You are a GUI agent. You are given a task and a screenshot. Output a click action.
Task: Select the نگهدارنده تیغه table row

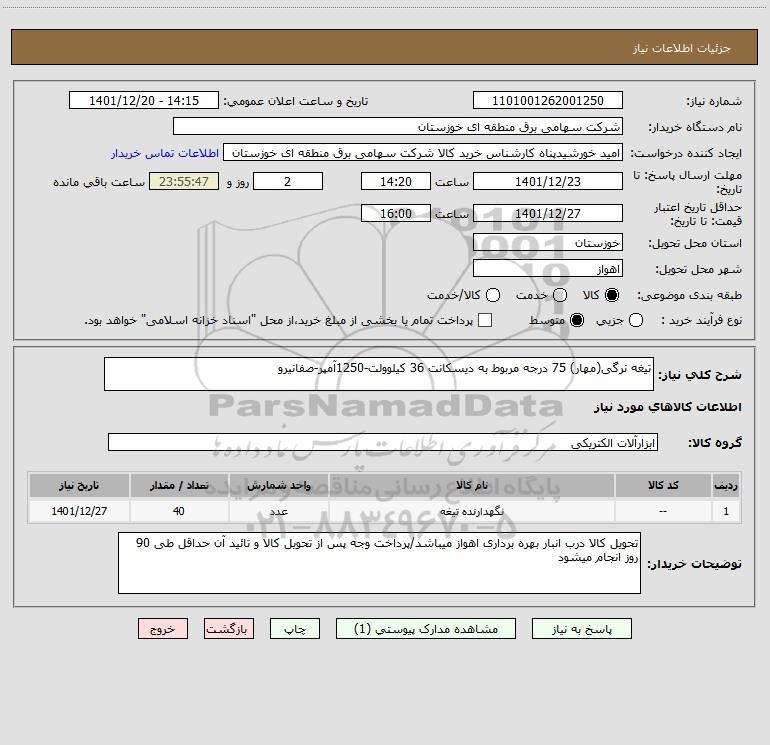(x=385, y=511)
